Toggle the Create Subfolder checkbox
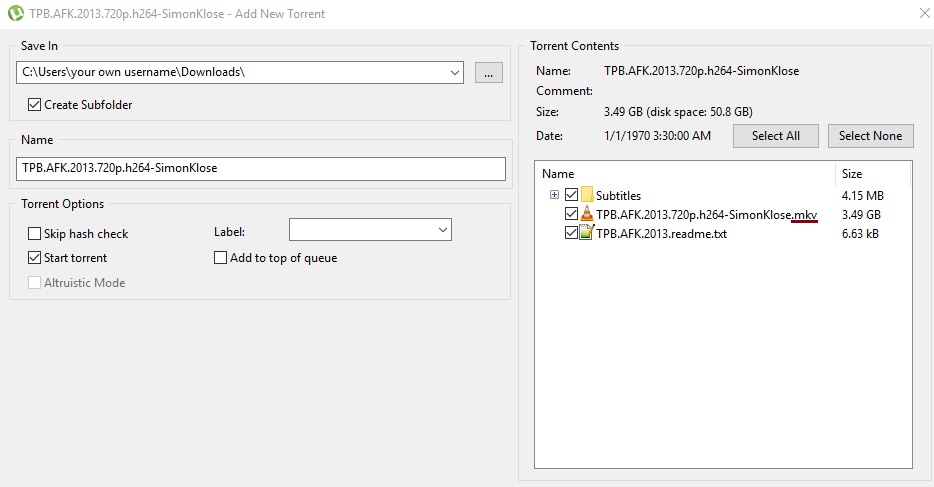Screen dimensions: 934x487 35,105
